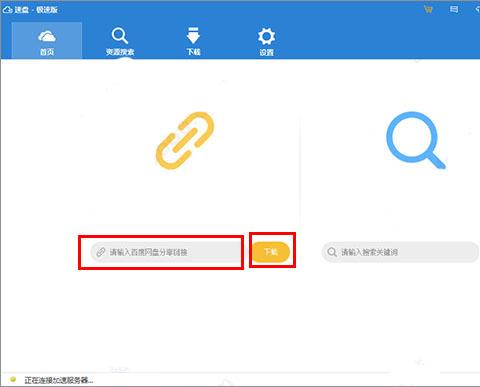
Task: Click the 正在连接加速服务器 status text
Action: click(x=59, y=380)
